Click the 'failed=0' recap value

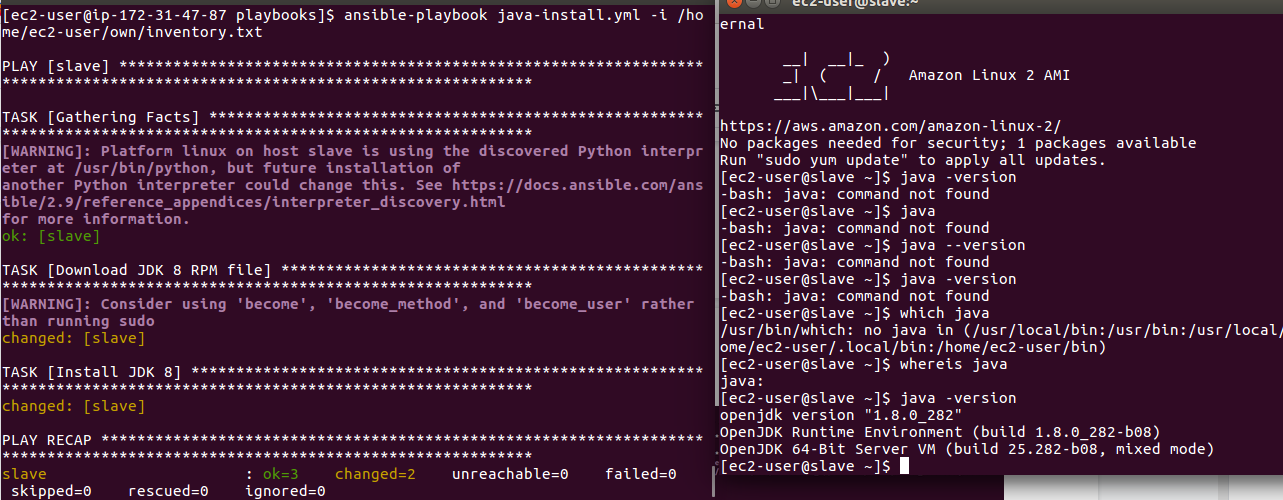(641, 474)
